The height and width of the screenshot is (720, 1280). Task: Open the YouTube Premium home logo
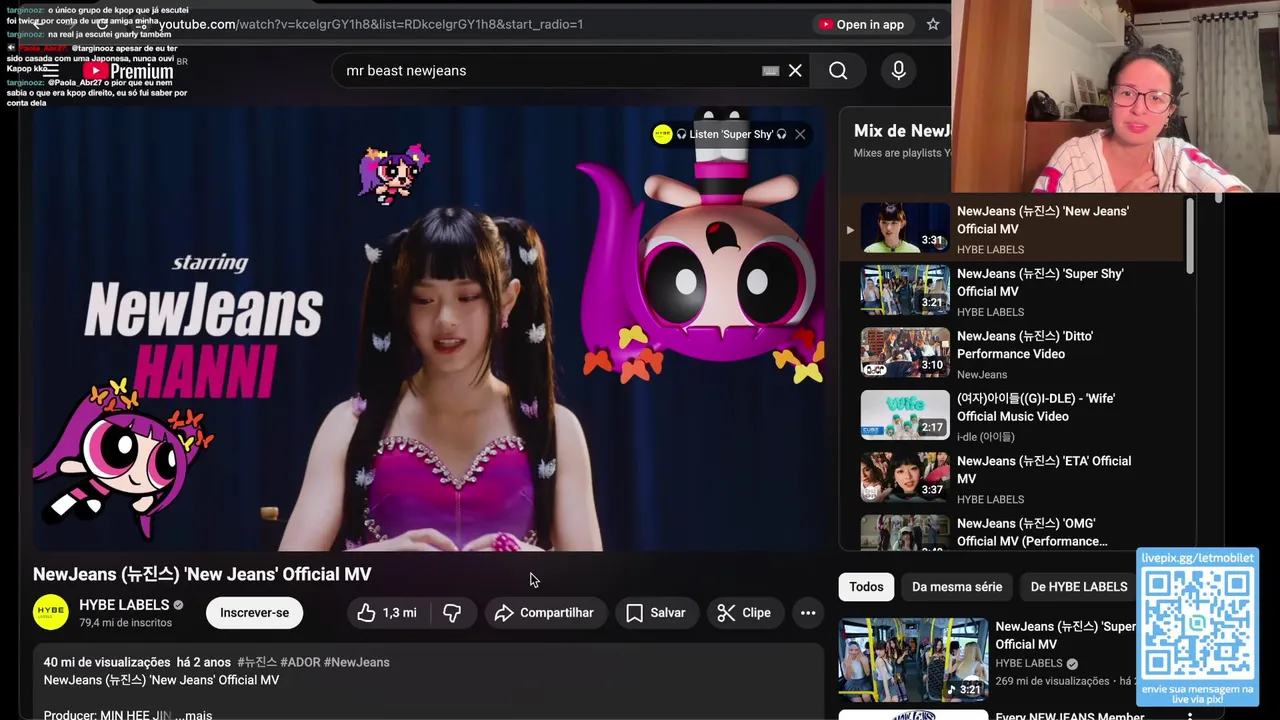pos(128,71)
